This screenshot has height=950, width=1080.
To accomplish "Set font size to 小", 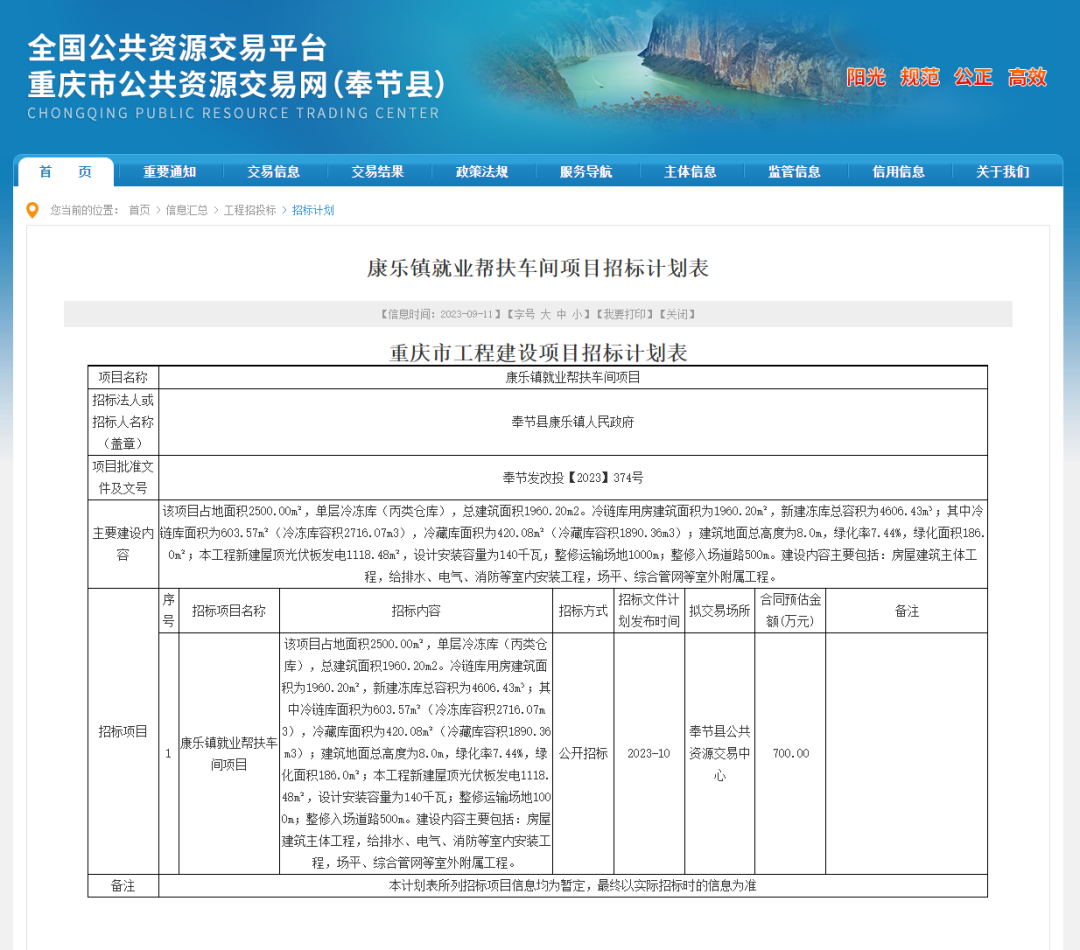I will (x=577, y=314).
